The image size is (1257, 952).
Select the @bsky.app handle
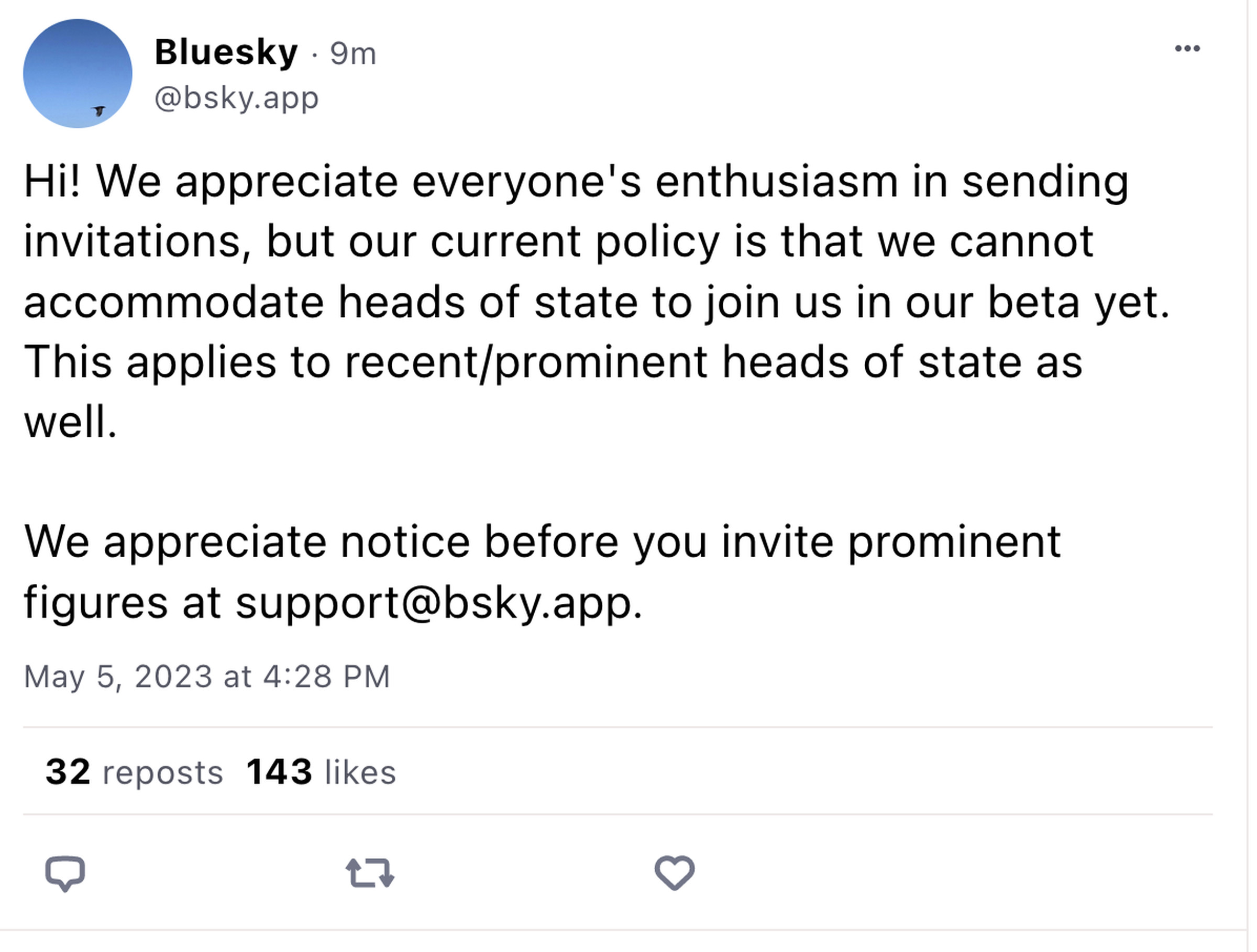coord(238,98)
